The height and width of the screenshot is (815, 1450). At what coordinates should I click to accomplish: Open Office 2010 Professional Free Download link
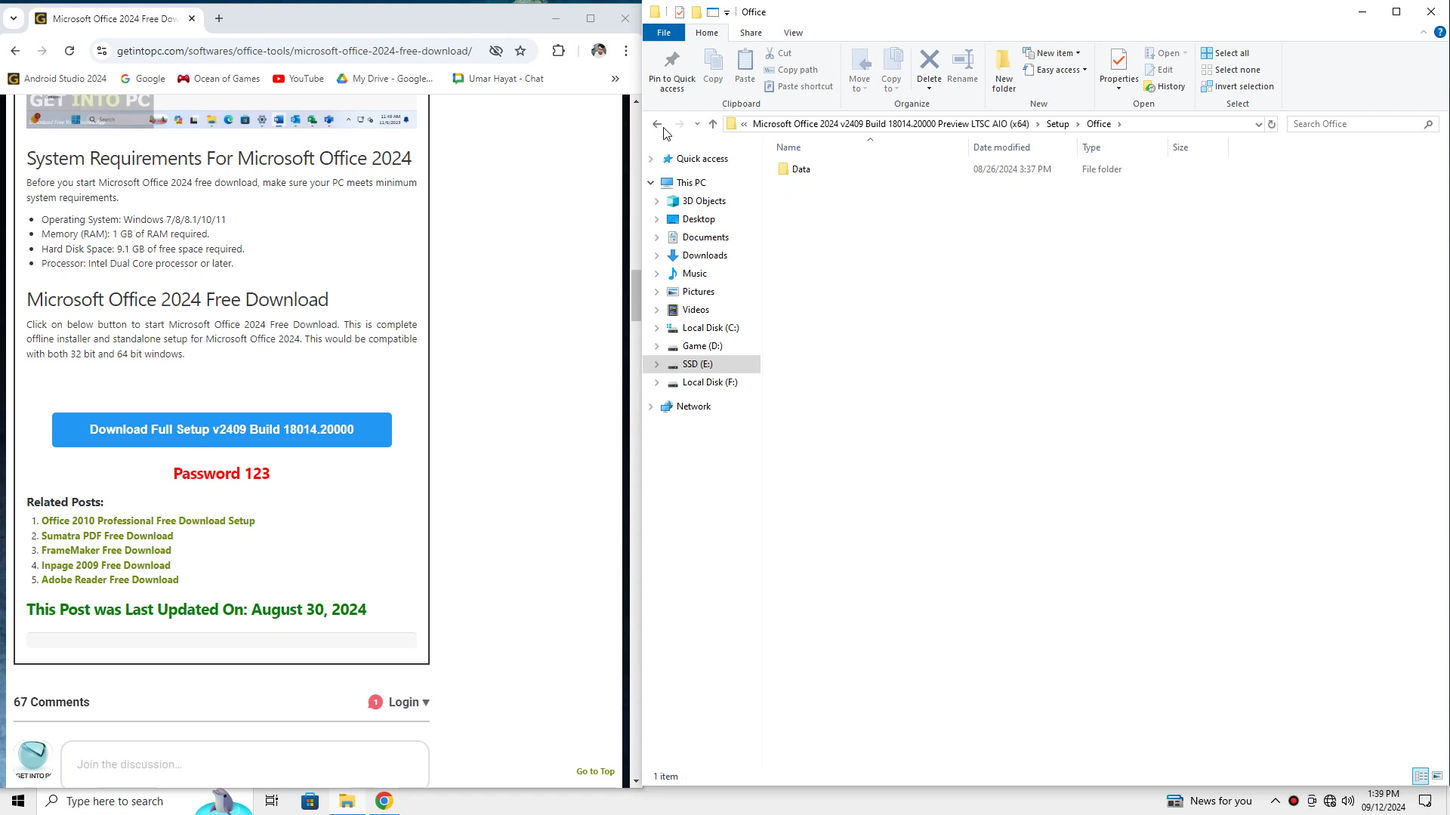pos(148,521)
